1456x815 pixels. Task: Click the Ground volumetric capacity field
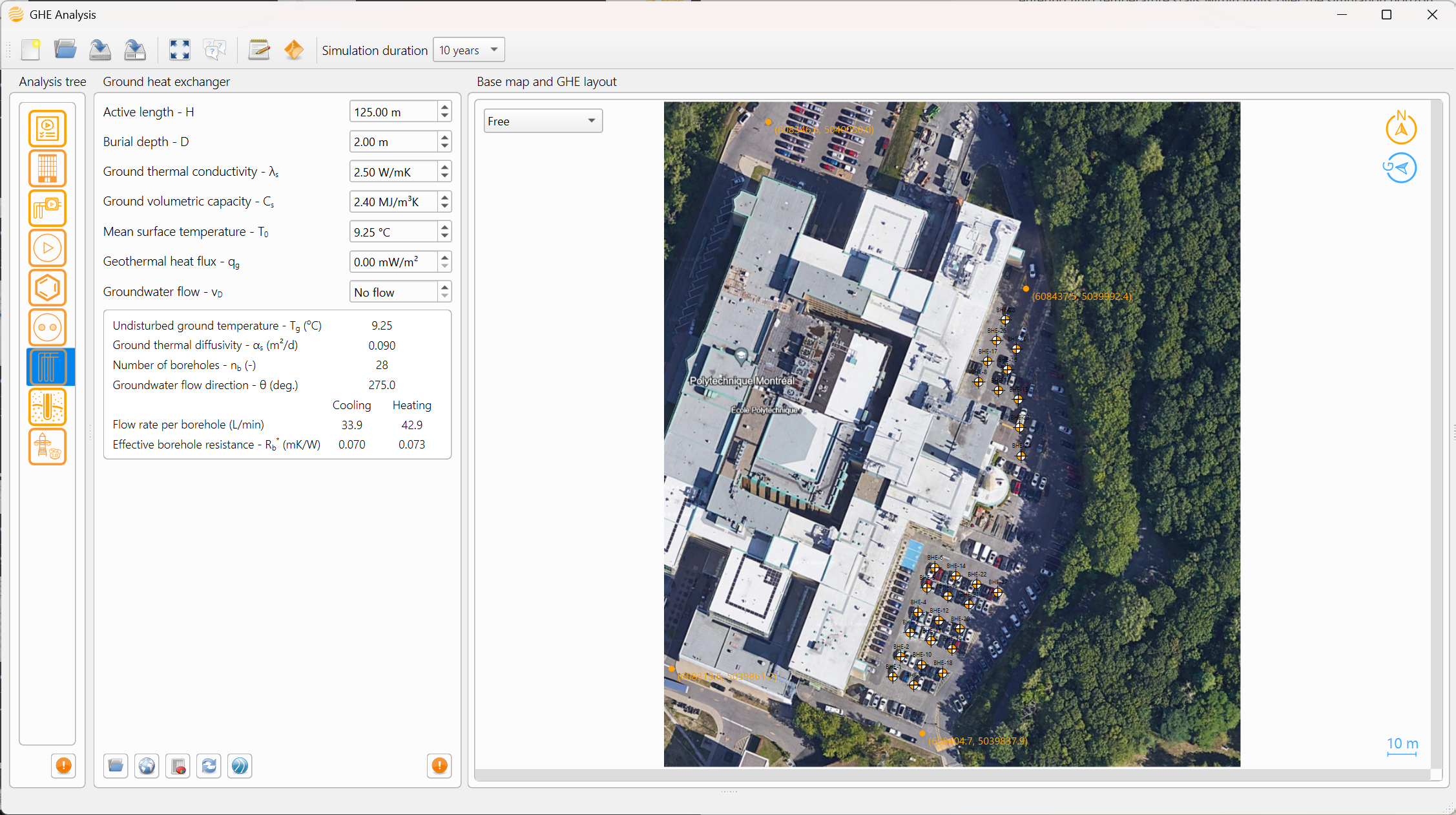(x=393, y=202)
